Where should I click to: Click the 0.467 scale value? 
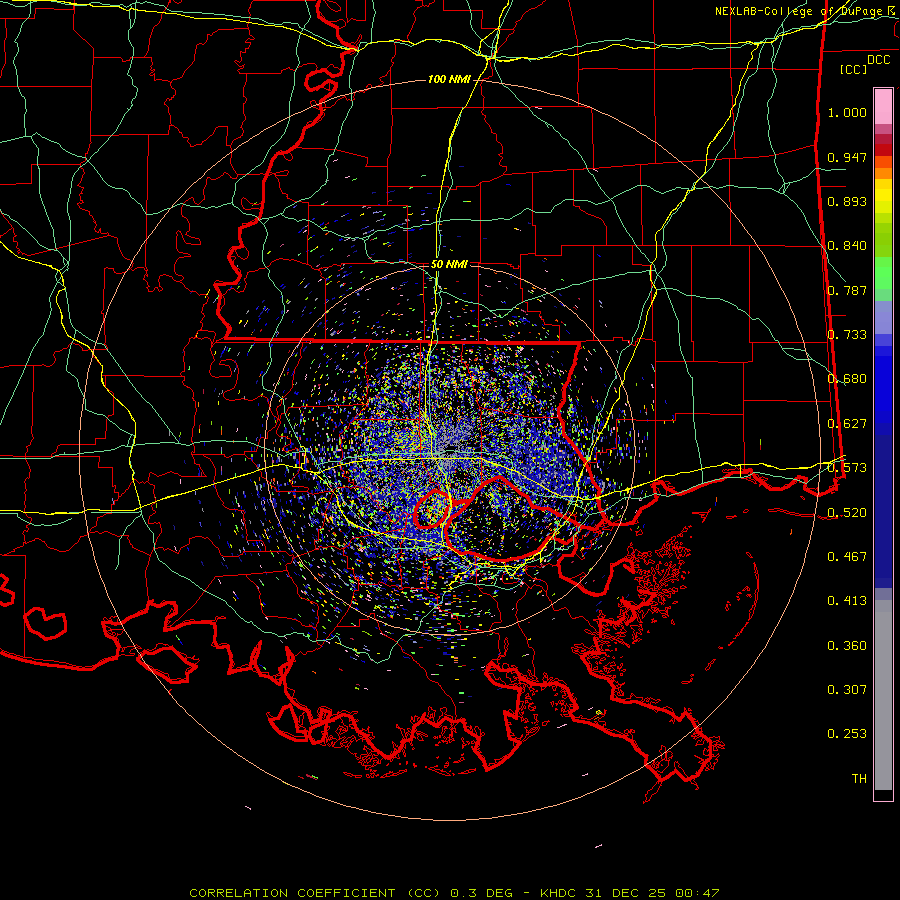point(847,557)
